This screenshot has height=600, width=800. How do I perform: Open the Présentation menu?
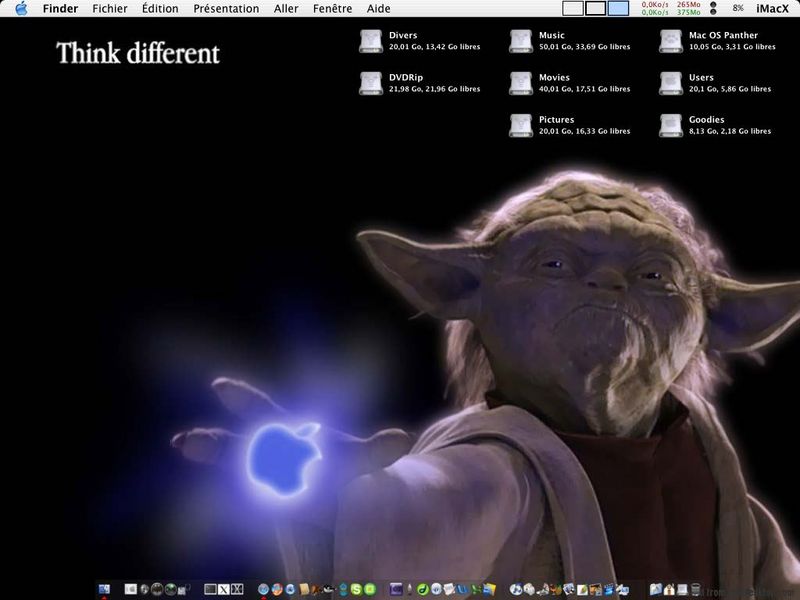226,9
